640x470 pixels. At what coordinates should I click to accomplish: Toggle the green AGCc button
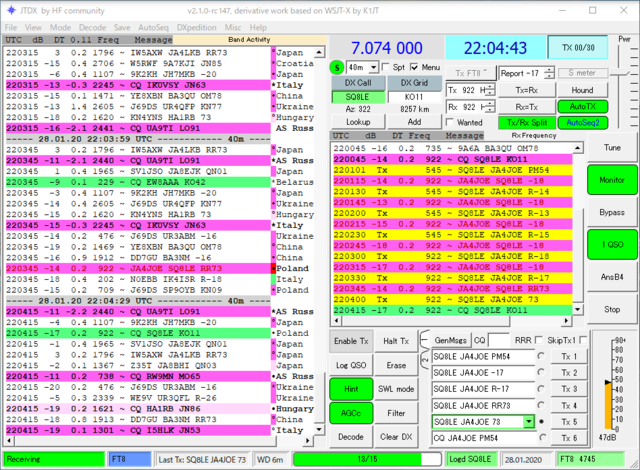pos(351,413)
